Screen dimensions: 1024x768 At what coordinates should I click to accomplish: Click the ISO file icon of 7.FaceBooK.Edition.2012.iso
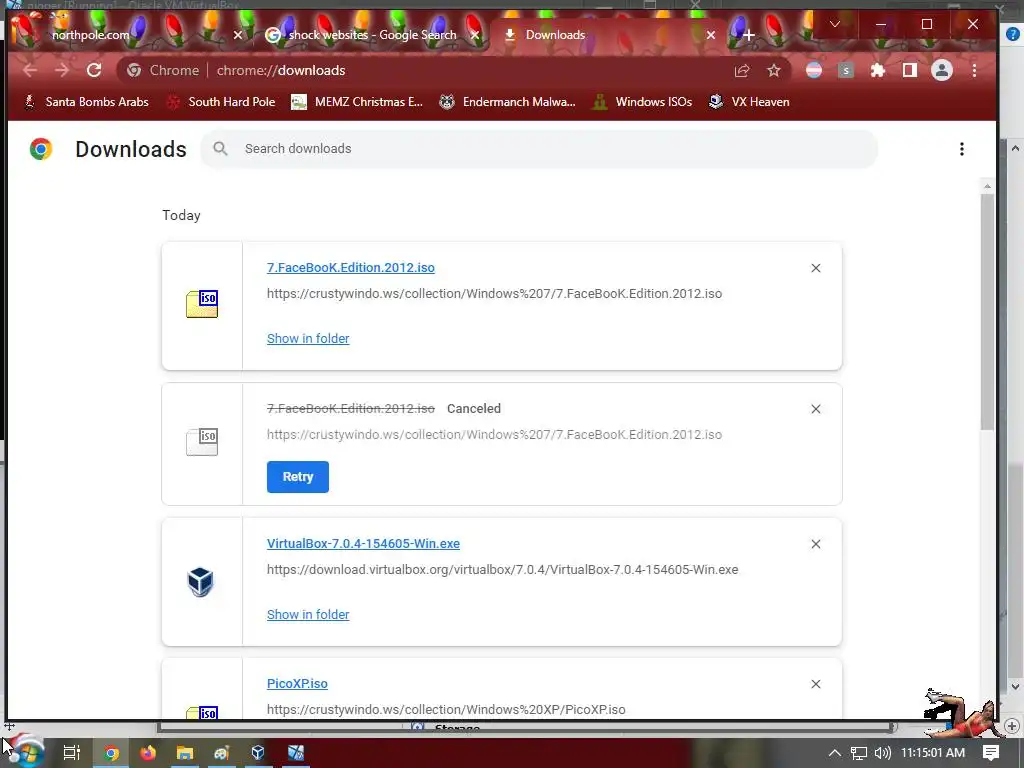202,304
